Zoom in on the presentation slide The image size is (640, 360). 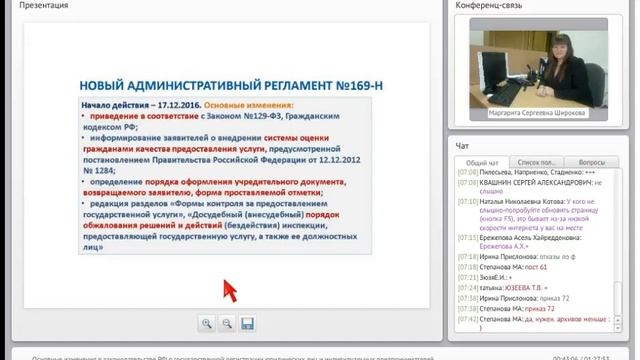pyautogui.click(x=207, y=324)
